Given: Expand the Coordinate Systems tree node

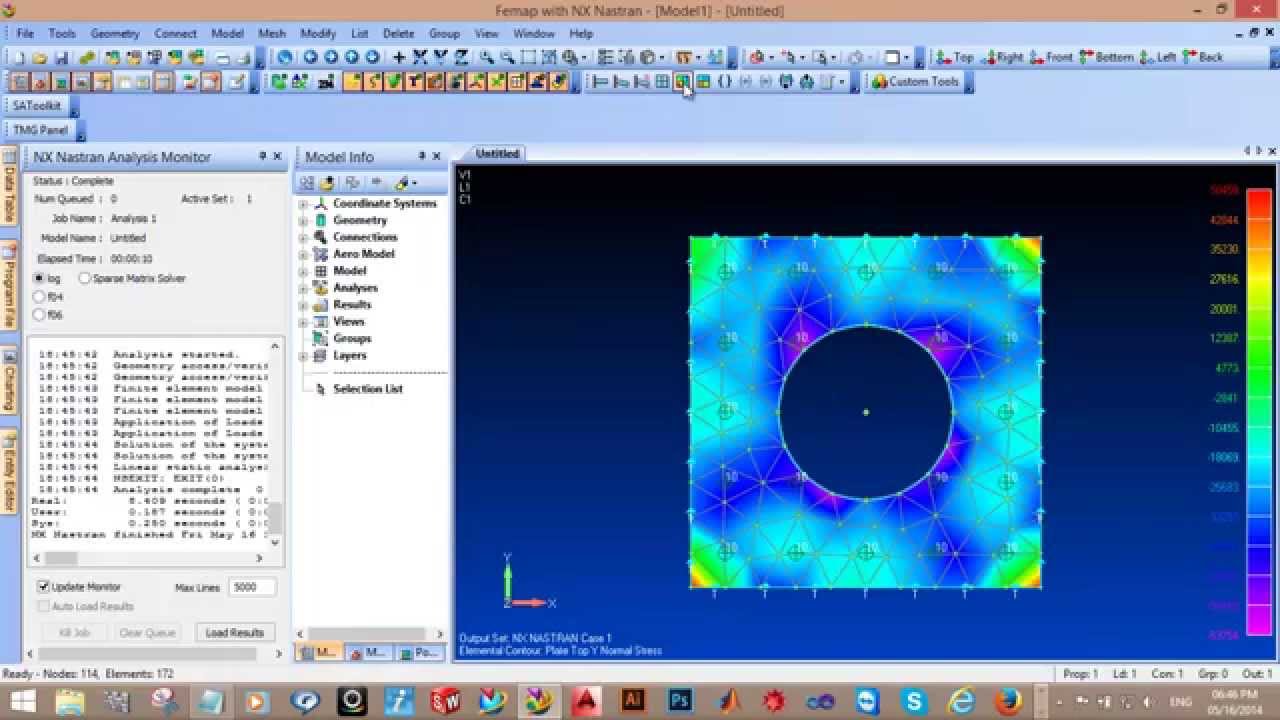Looking at the screenshot, I should (303, 204).
